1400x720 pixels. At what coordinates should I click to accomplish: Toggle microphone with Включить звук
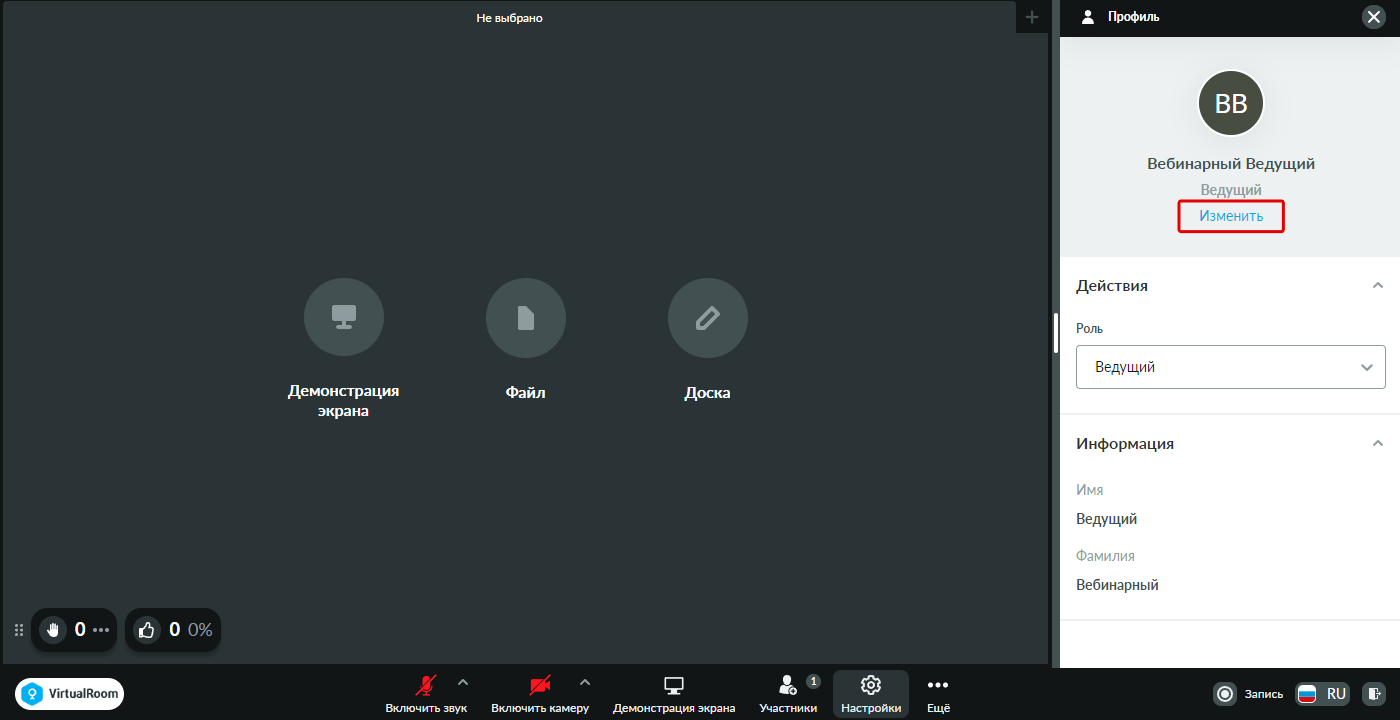426,694
